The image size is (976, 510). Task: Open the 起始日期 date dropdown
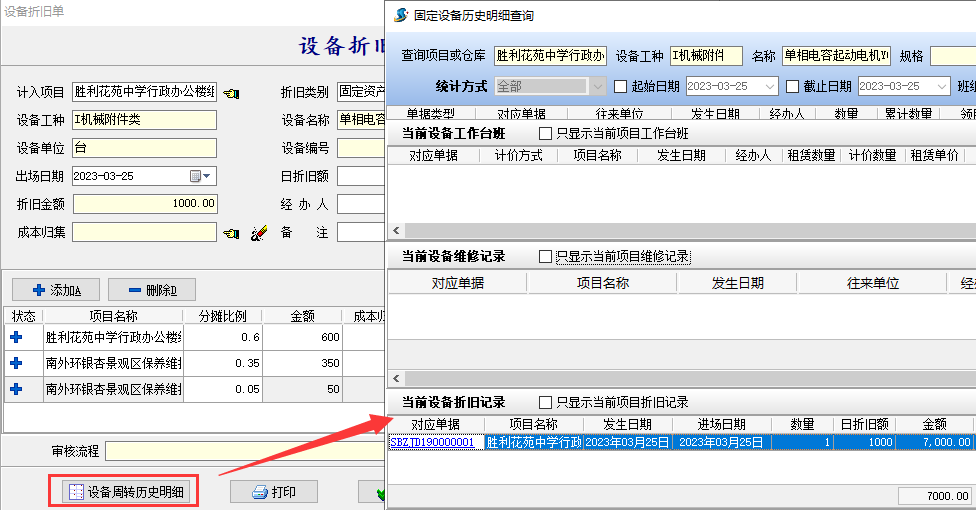769,86
